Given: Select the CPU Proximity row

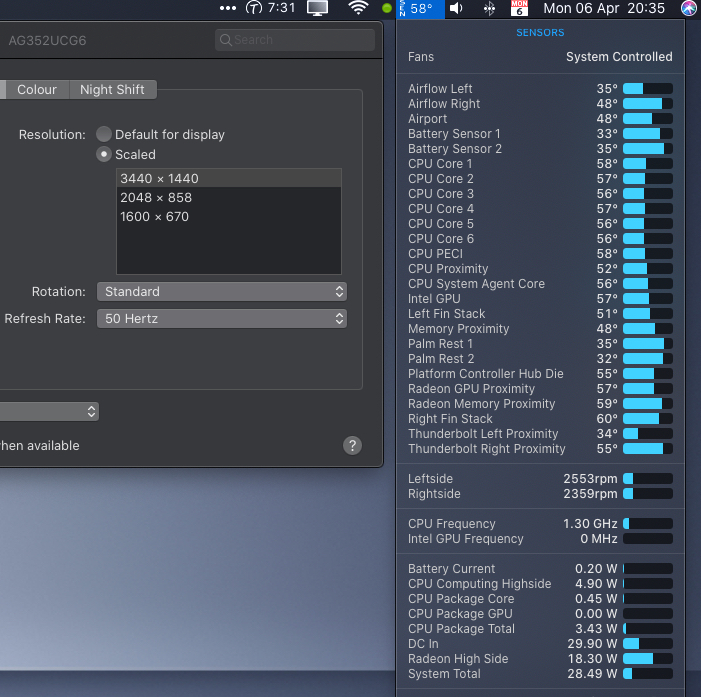Looking at the screenshot, I should (540, 269).
